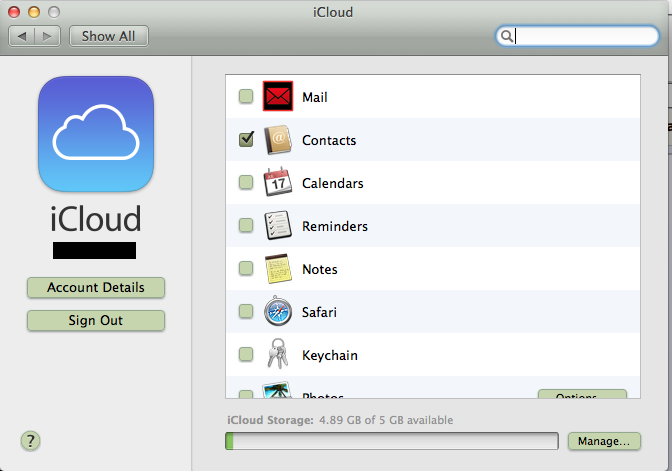The width and height of the screenshot is (672, 471).
Task: Enable the Mail checkbox
Action: tap(246, 96)
